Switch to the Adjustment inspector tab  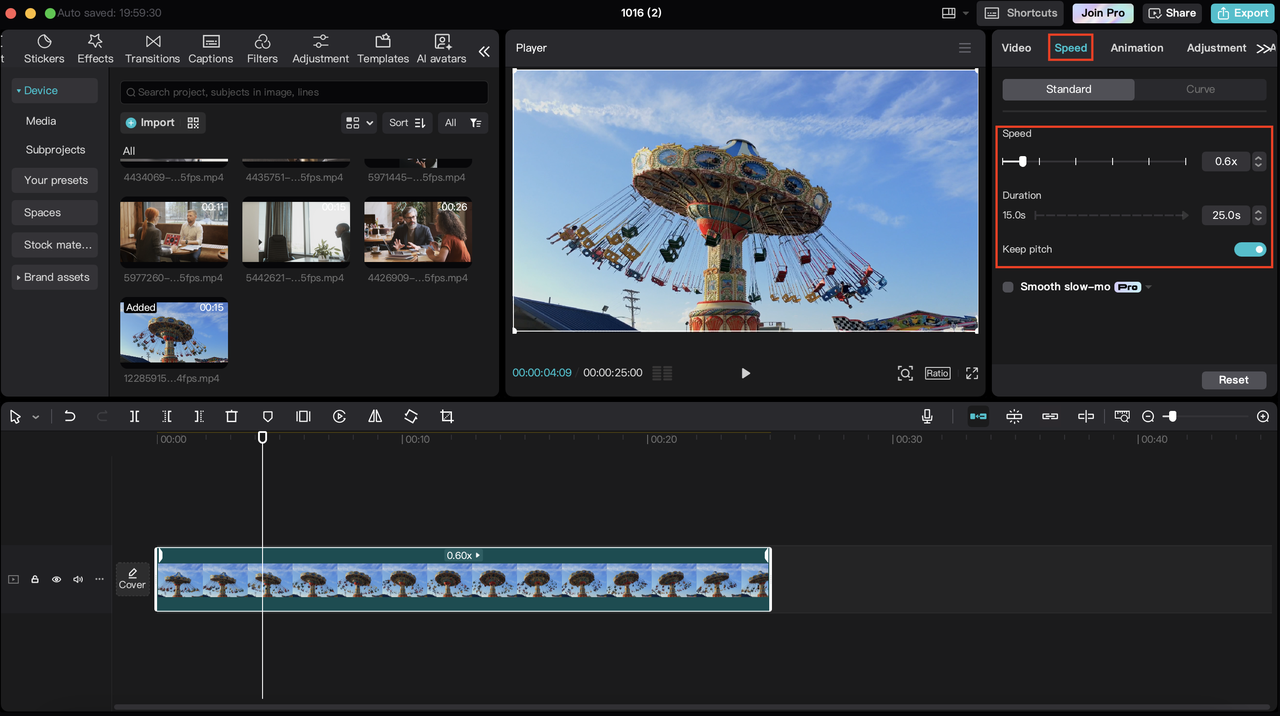coord(1216,48)
